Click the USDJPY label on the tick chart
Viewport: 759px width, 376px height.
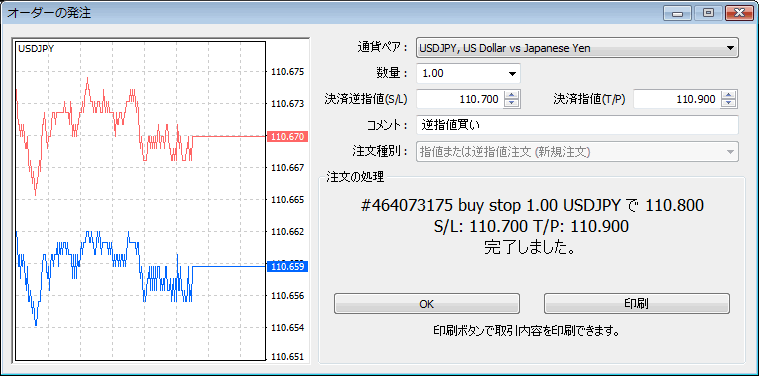click(36, 48)
